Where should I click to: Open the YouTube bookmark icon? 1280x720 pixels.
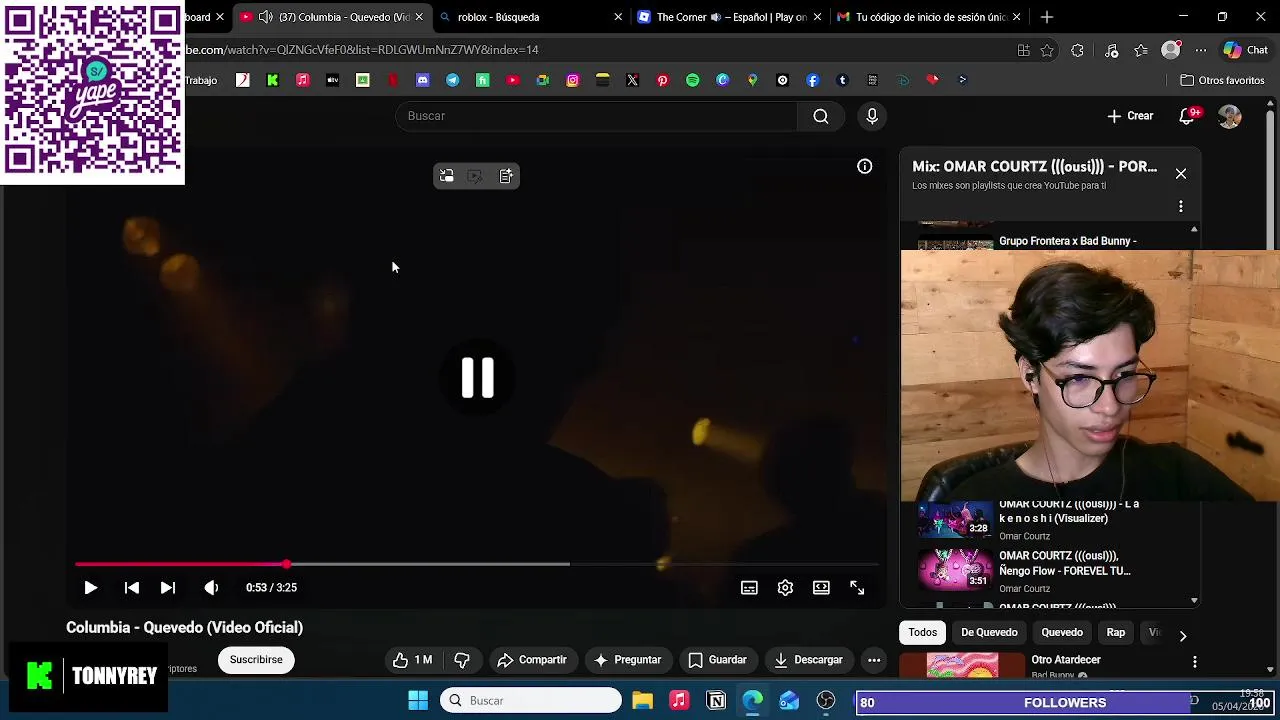(513, 80)
